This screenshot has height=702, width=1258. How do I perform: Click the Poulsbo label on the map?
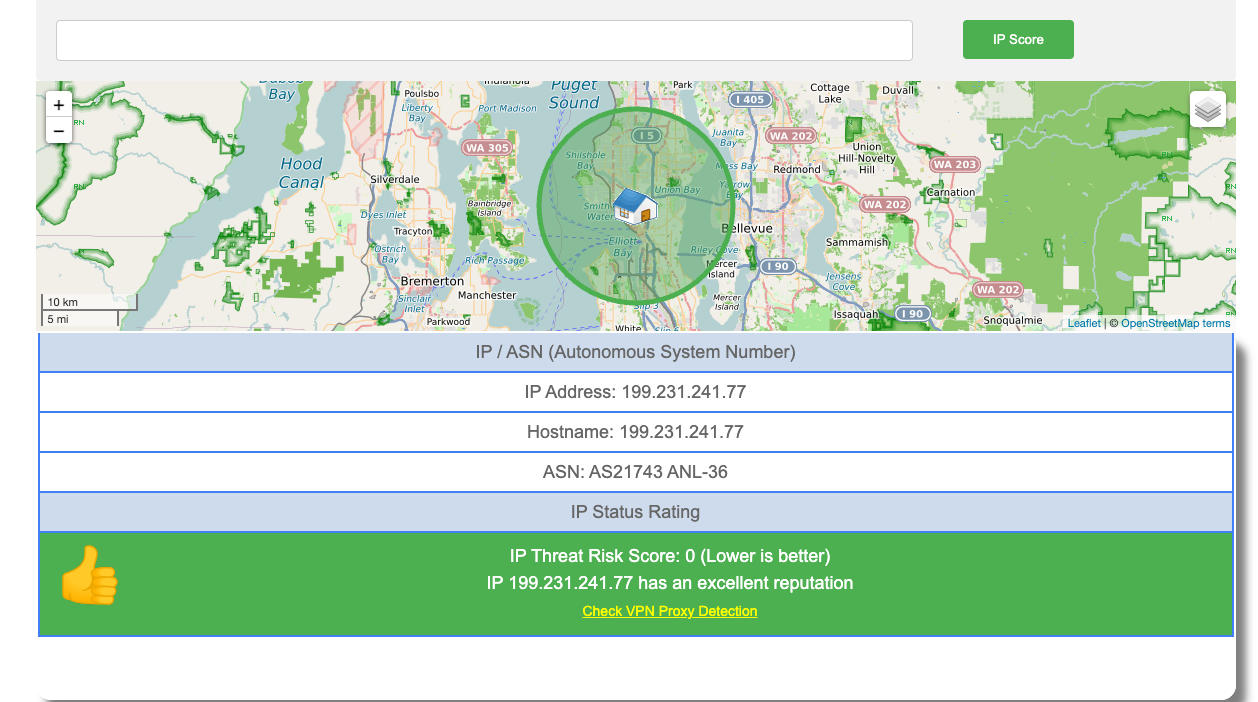point(422,94)
